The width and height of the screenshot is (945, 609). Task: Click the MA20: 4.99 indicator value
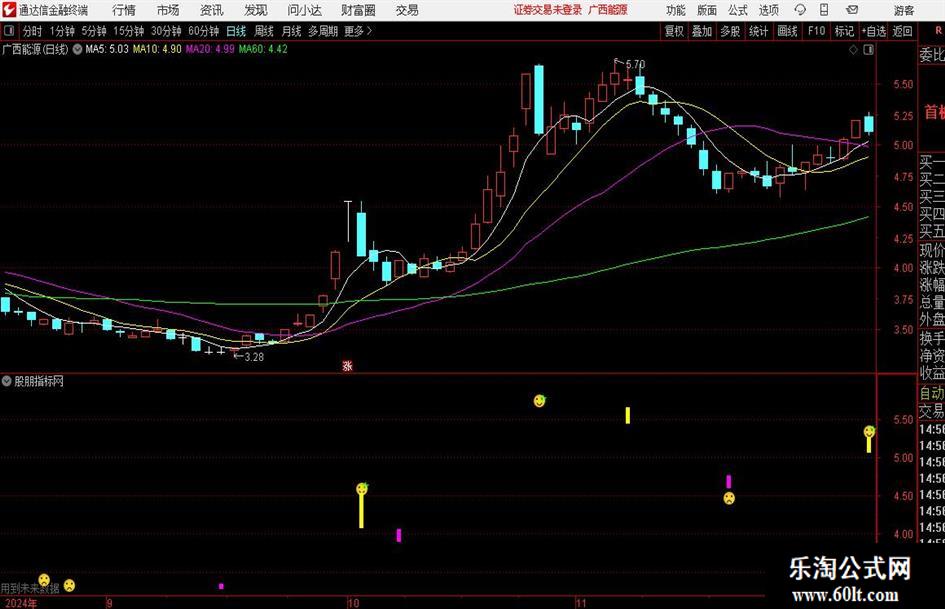210,49
